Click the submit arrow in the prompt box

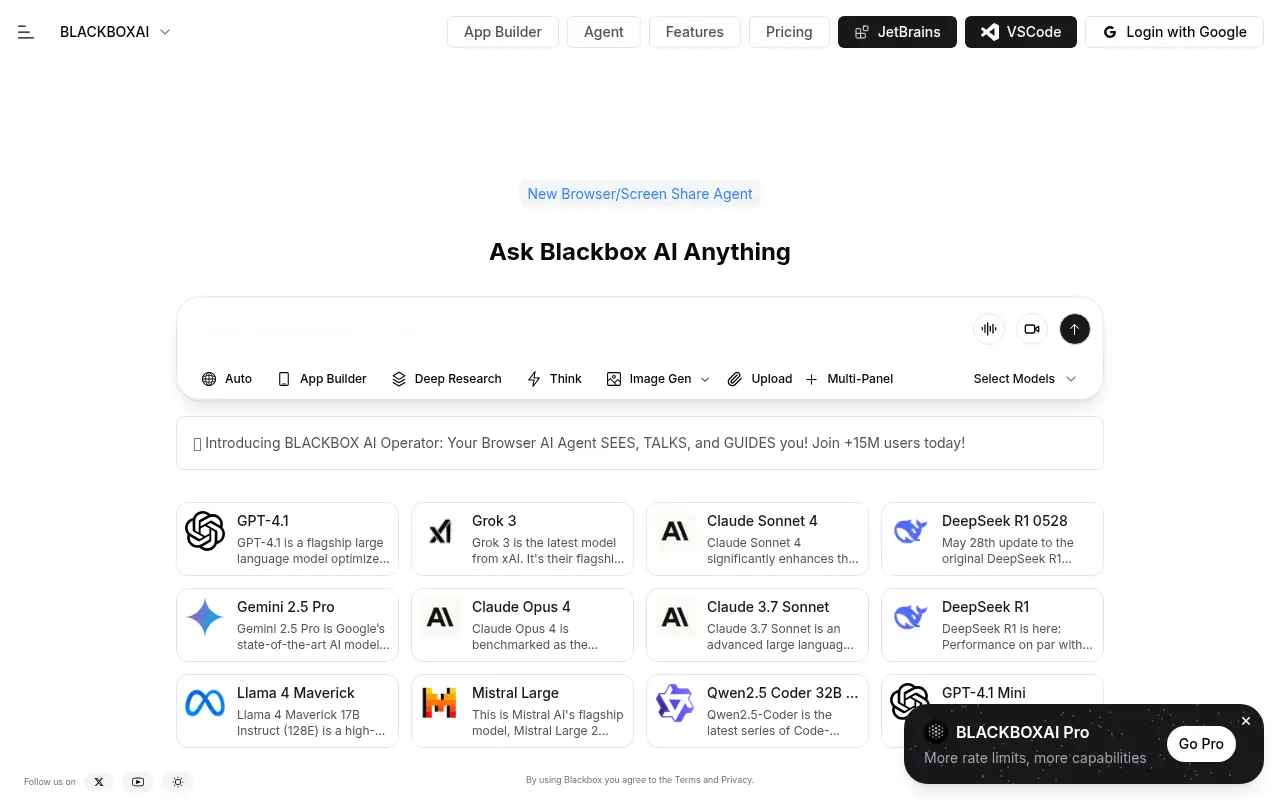click(x=1074, y=329)
